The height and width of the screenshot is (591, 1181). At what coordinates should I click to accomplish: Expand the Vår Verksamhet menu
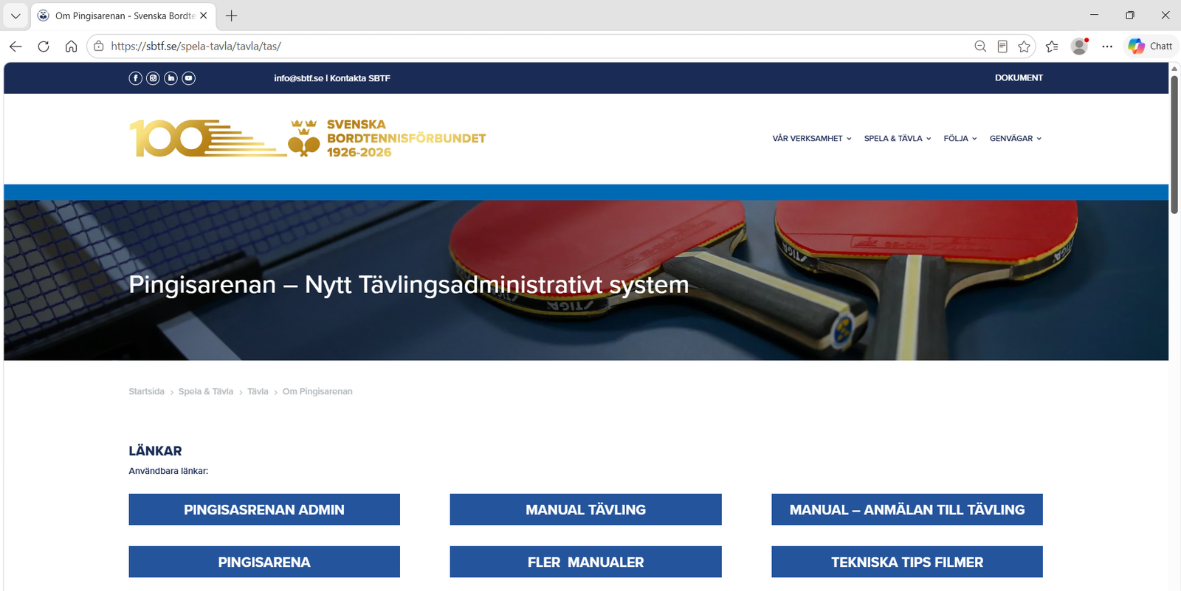(812, 139)
